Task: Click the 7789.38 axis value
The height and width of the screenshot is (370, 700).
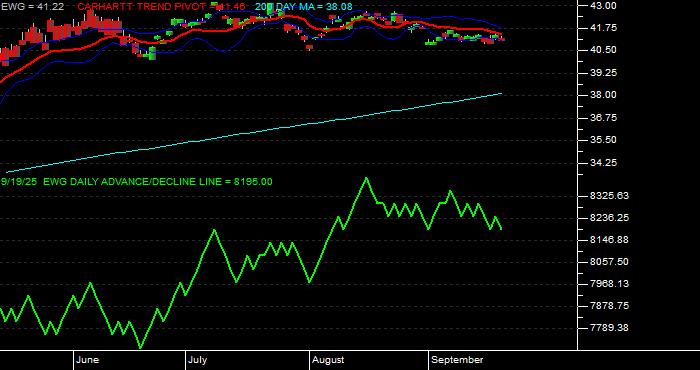Action: pyautogui.click(x=609, y=328)
